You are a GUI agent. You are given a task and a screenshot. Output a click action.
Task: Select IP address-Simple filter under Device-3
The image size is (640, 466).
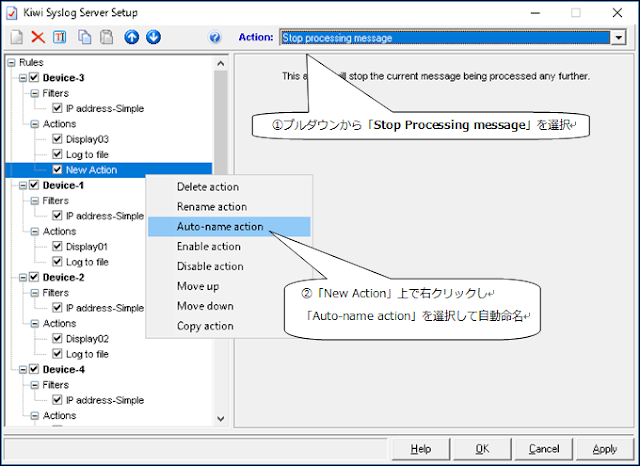(x=105, y=109)
